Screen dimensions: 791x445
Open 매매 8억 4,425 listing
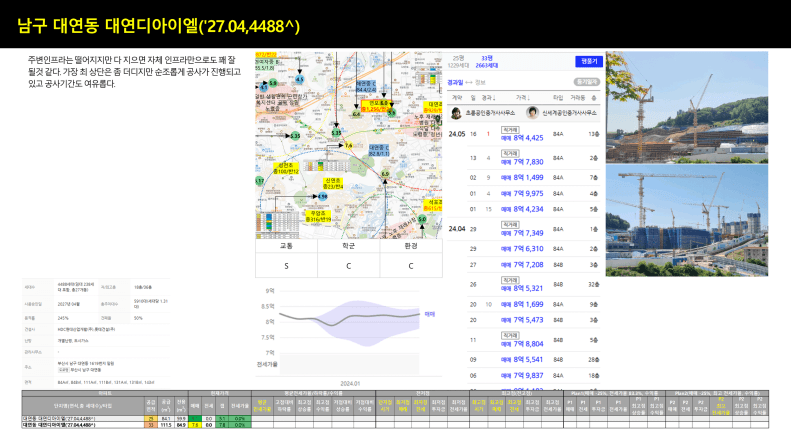[522, 138]
